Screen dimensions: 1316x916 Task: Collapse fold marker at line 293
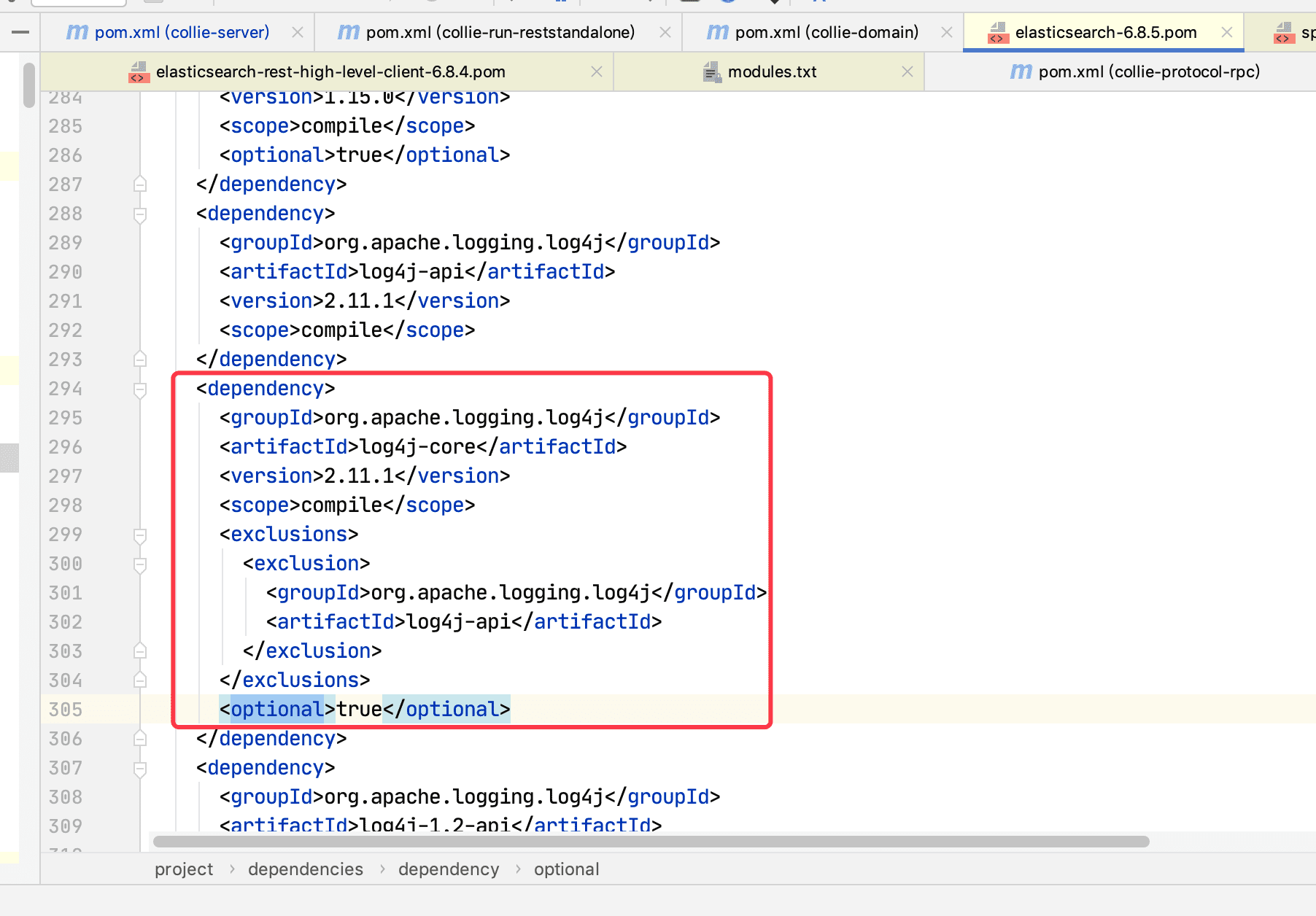pos(140,359)
